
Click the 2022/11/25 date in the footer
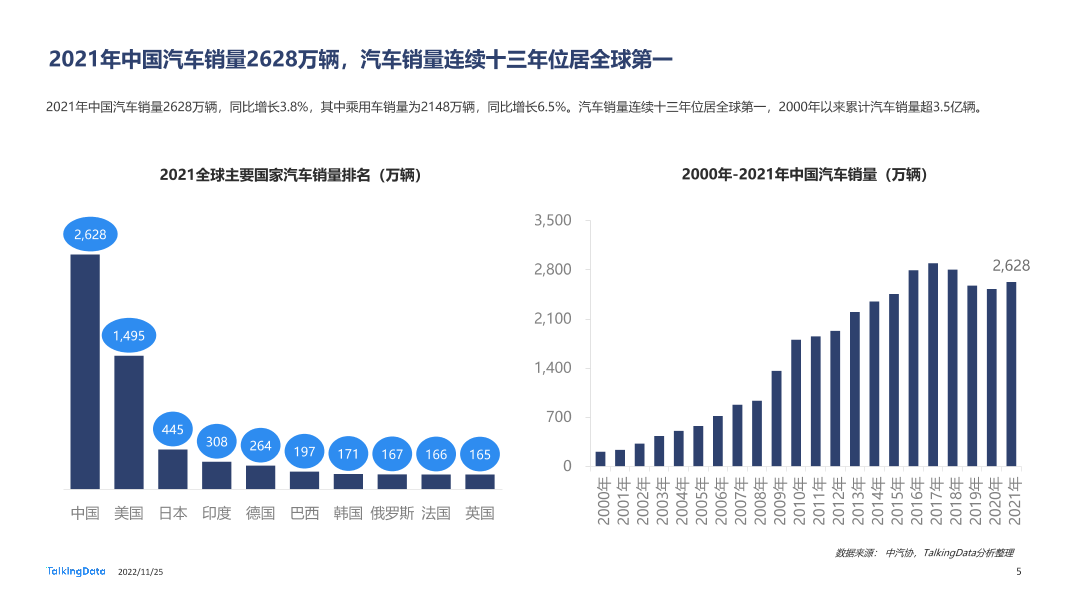[x=140, y=572]
